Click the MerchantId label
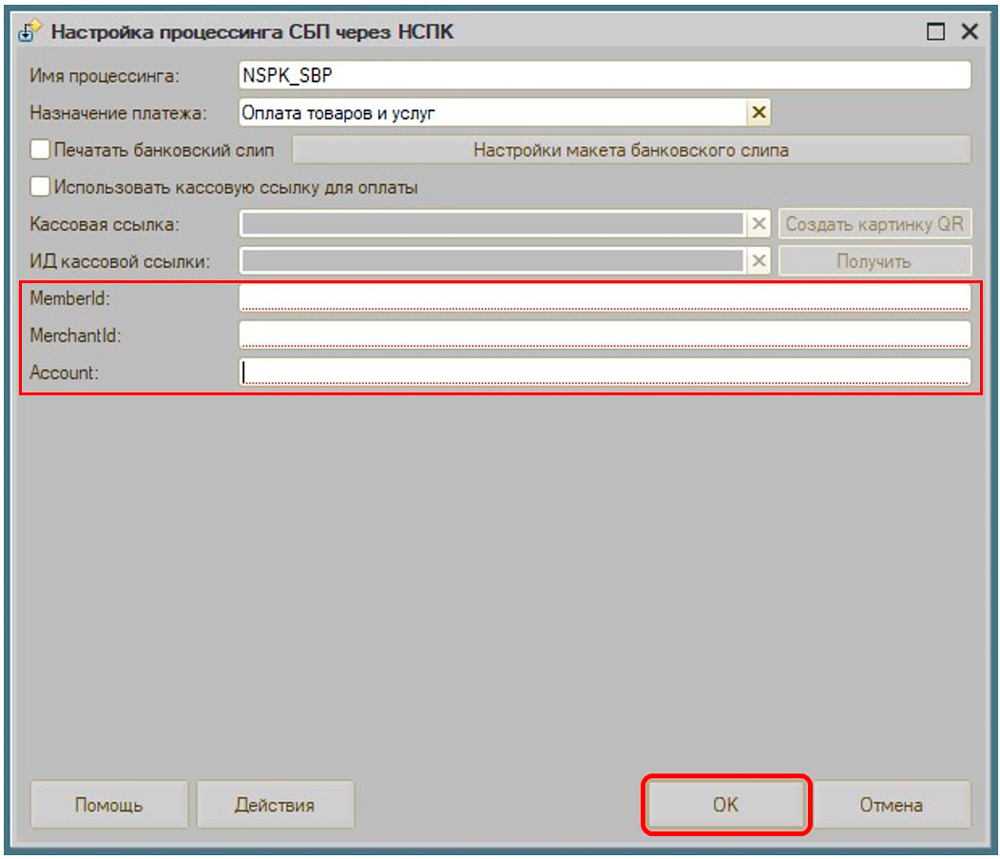Viewport: 1000px width, 859px height. (x=75, y=335)
